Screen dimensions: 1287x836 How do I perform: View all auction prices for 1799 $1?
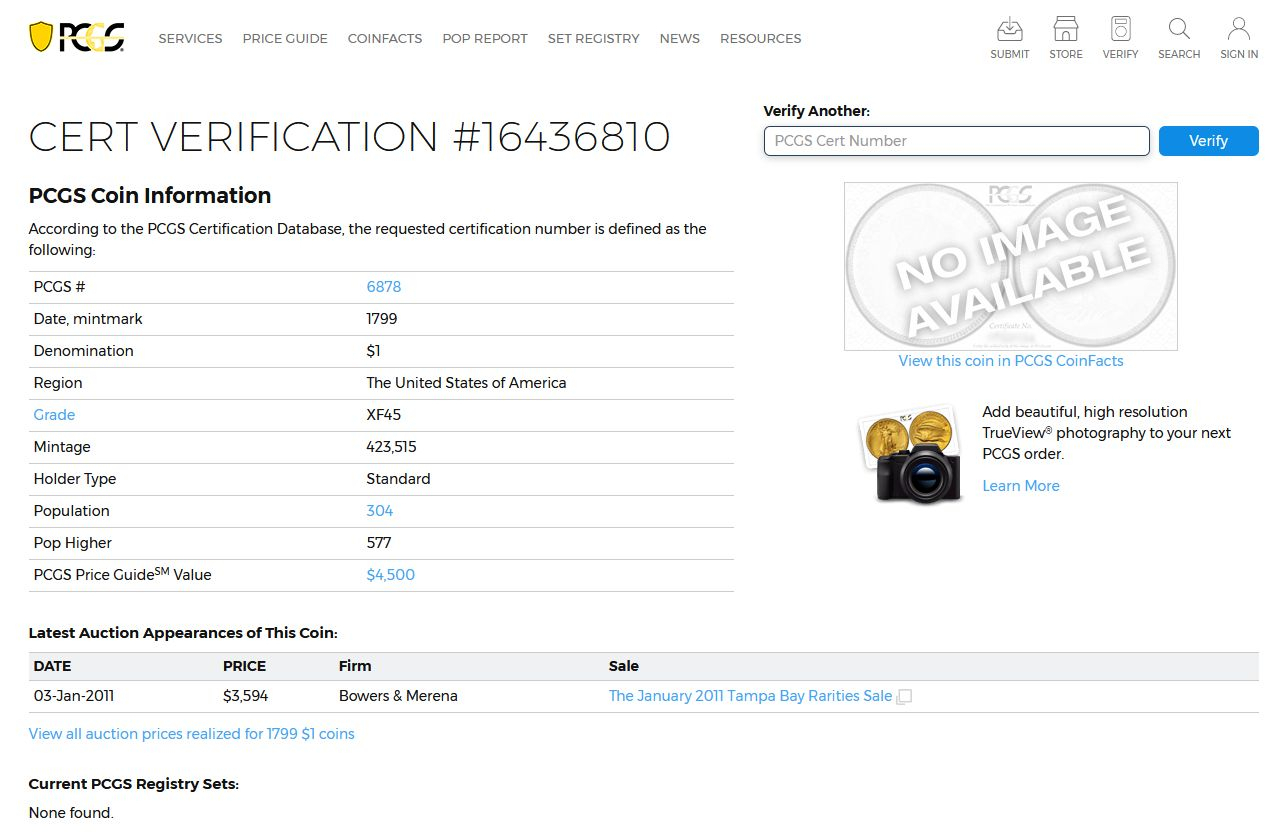[192, 734]
